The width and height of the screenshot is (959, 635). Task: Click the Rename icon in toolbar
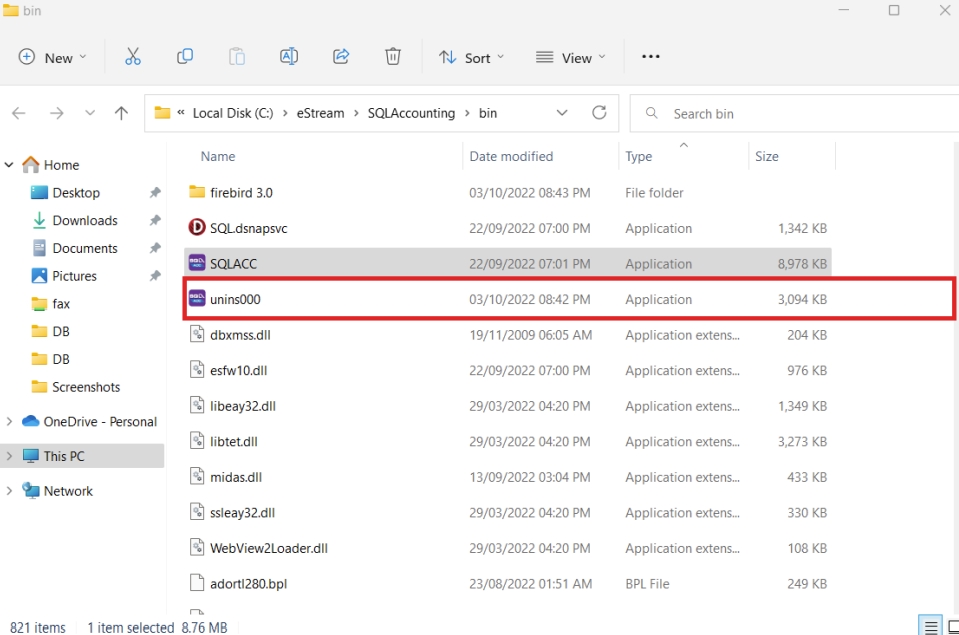pyautogui.click(x=289, y=57)
